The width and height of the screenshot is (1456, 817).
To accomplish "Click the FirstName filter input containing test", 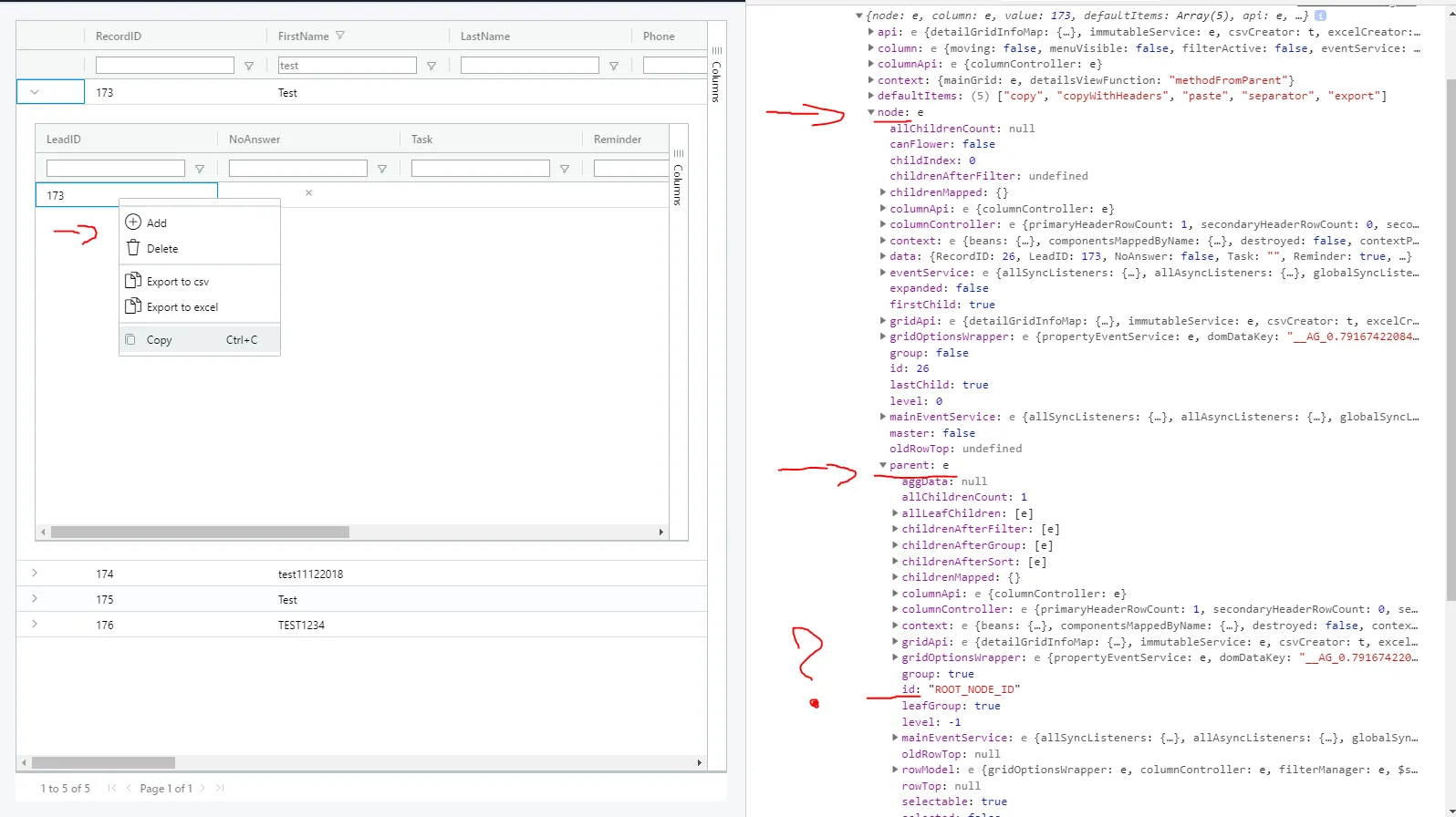I will pyautogui.click(x=348, y=66).
